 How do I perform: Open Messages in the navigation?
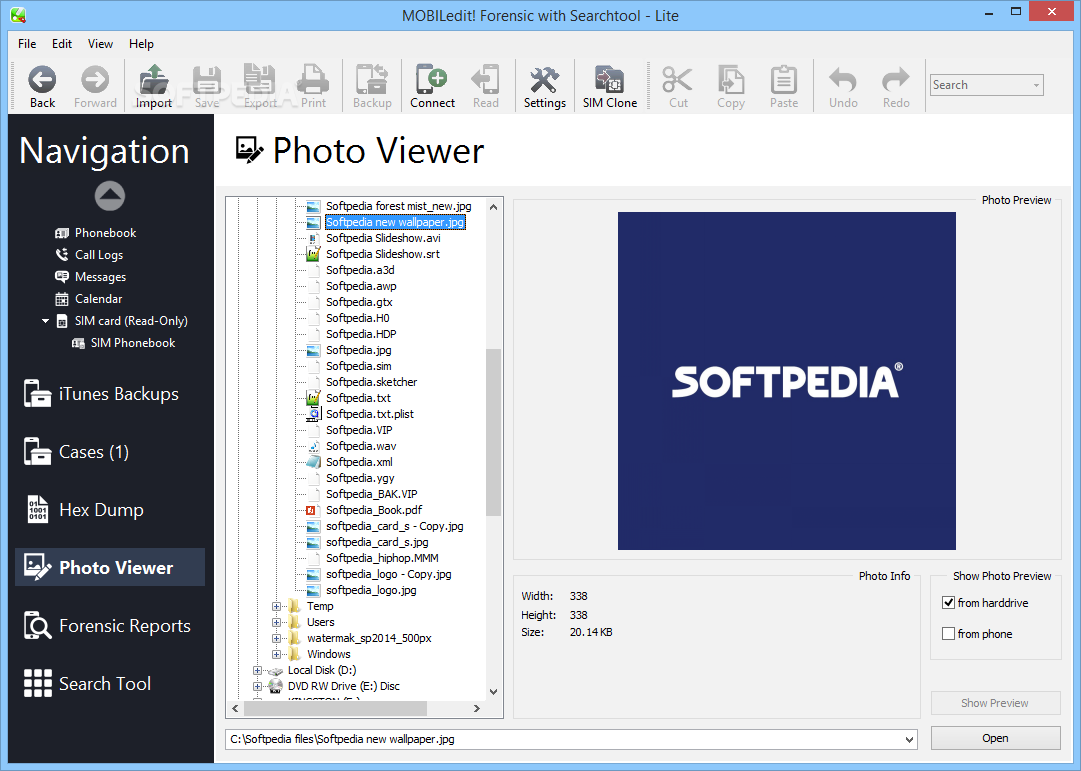point(101,277)
